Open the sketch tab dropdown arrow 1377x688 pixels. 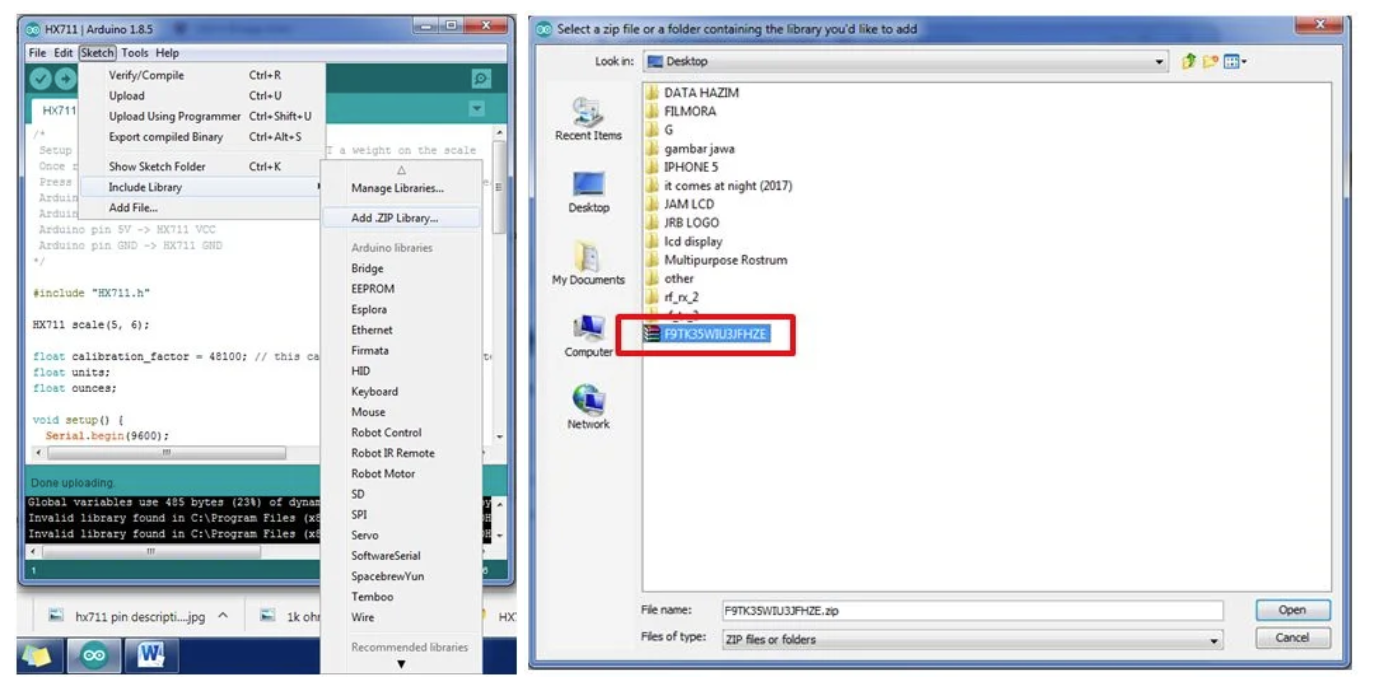pyautogui.click(x=477, y=109)
